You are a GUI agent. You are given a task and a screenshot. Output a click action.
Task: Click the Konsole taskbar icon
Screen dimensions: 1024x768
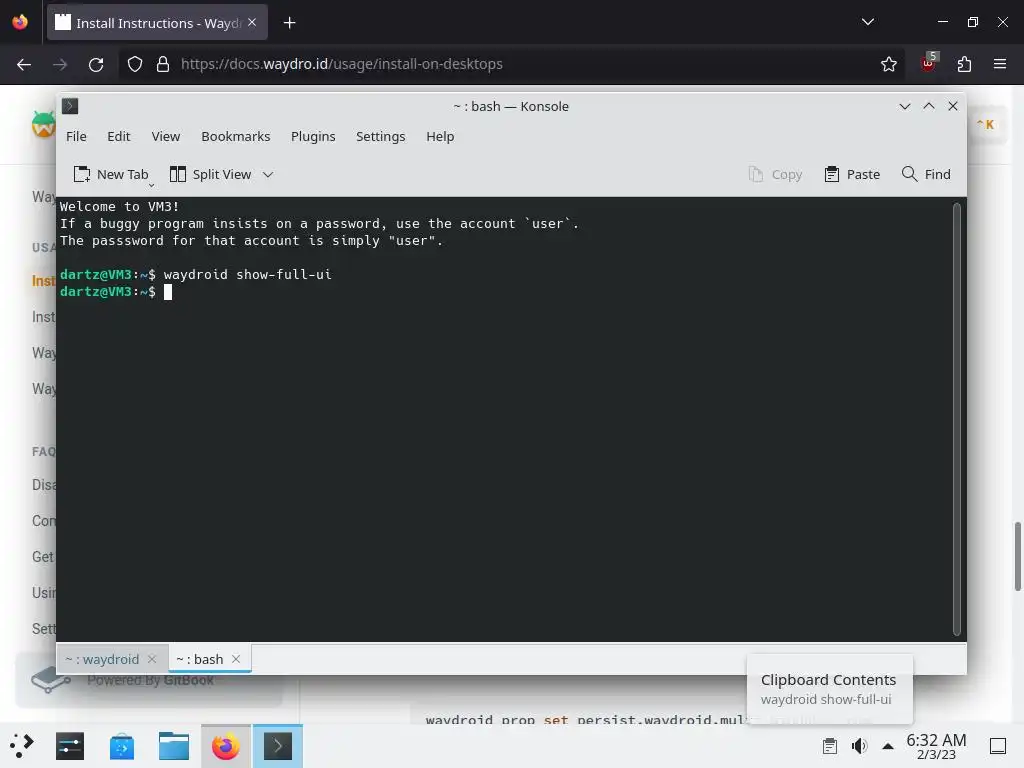click(278, 746)
